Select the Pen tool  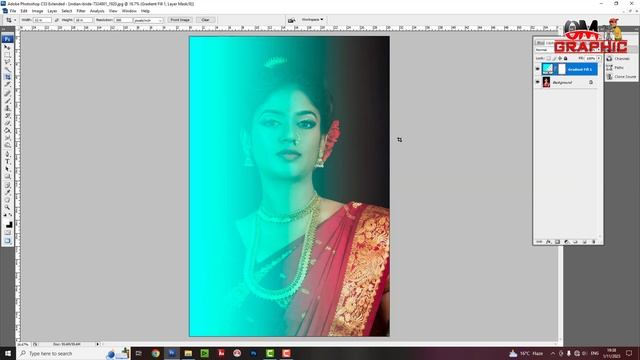[x=7, y=155]
